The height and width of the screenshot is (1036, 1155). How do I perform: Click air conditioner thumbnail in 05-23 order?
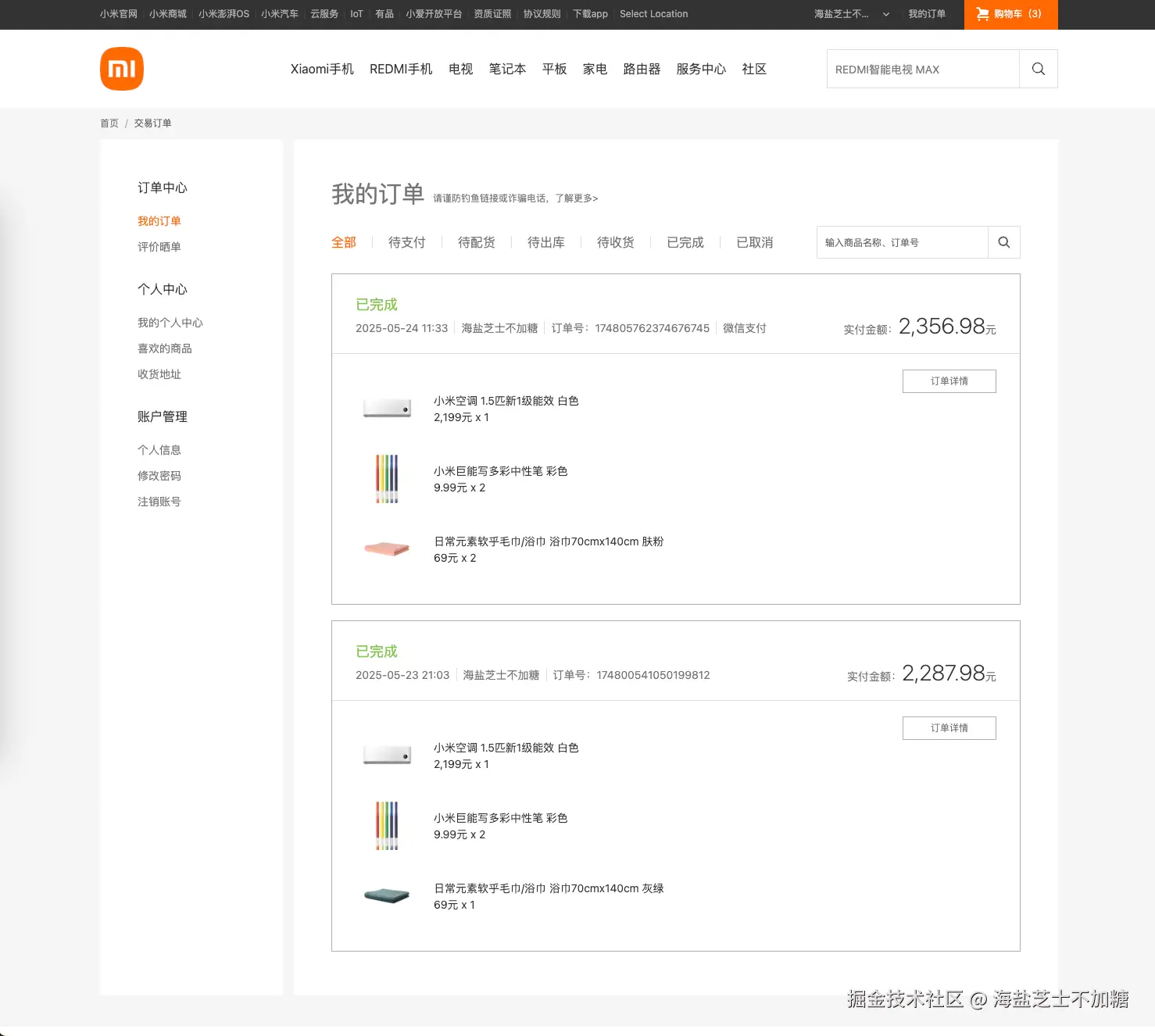point(387,756)
